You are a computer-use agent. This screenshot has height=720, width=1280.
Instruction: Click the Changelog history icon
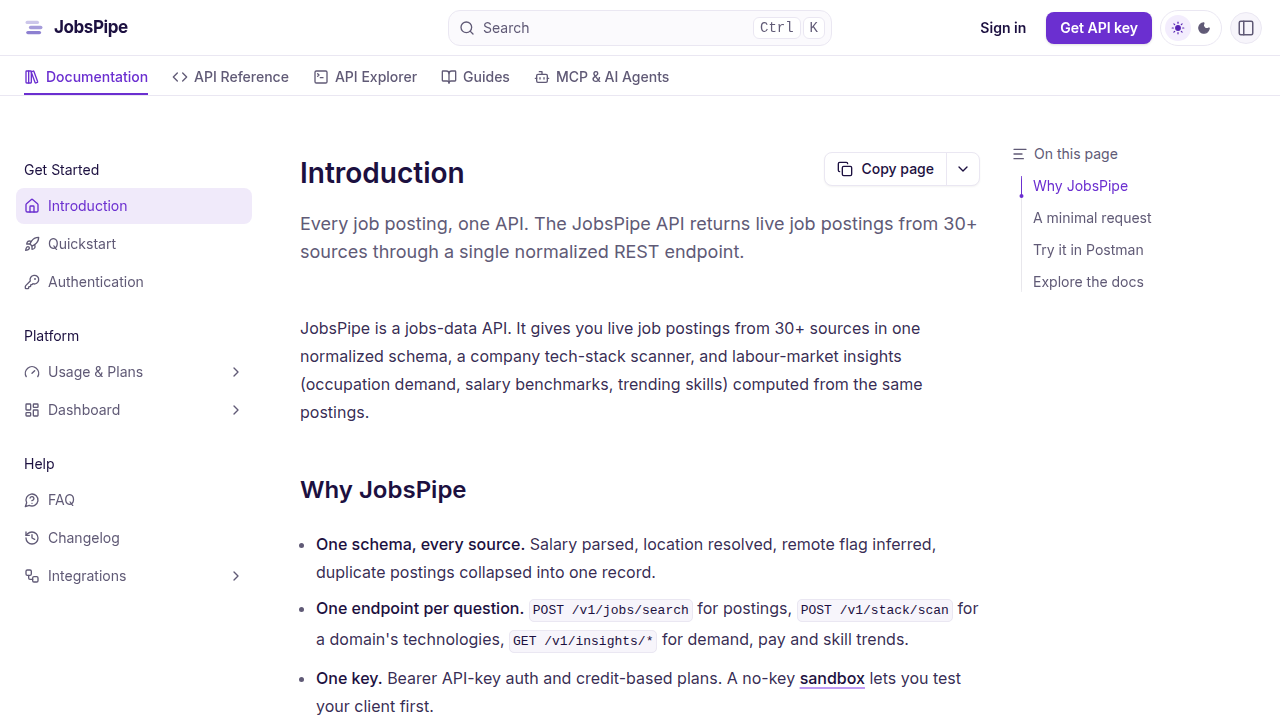[x=32, y=538]
